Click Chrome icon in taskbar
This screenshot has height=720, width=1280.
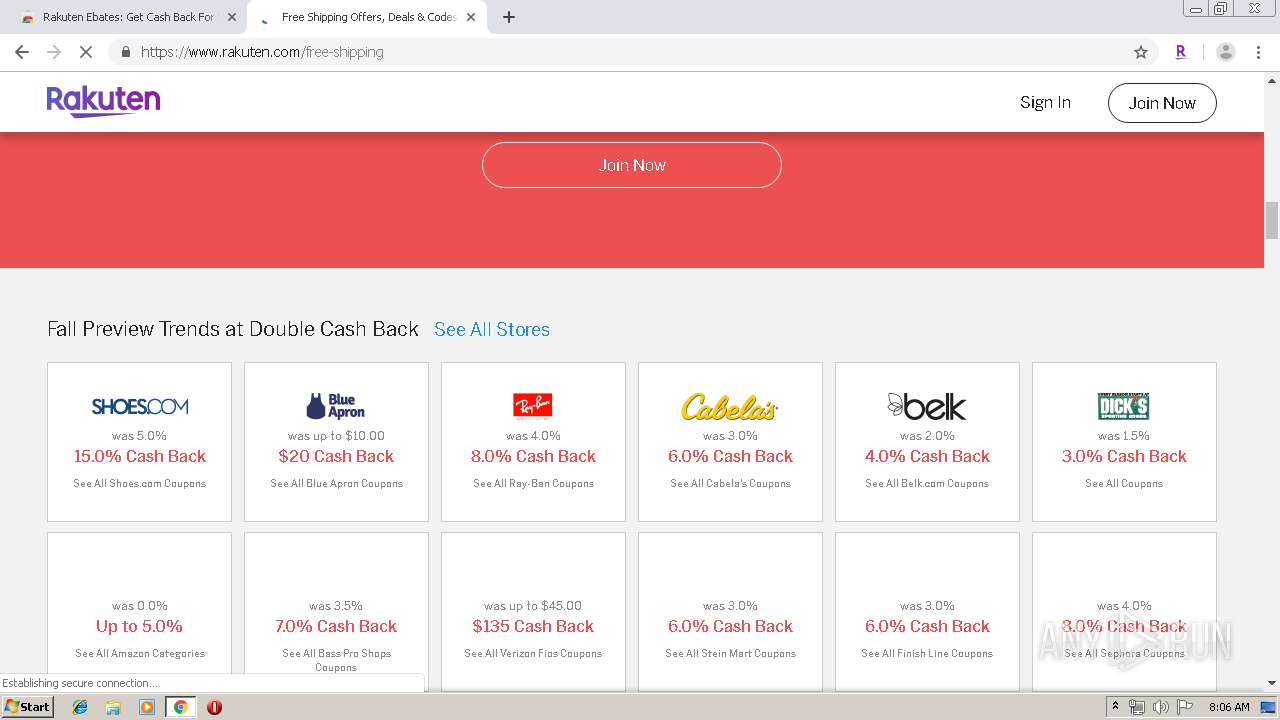(x=180, y=707)
